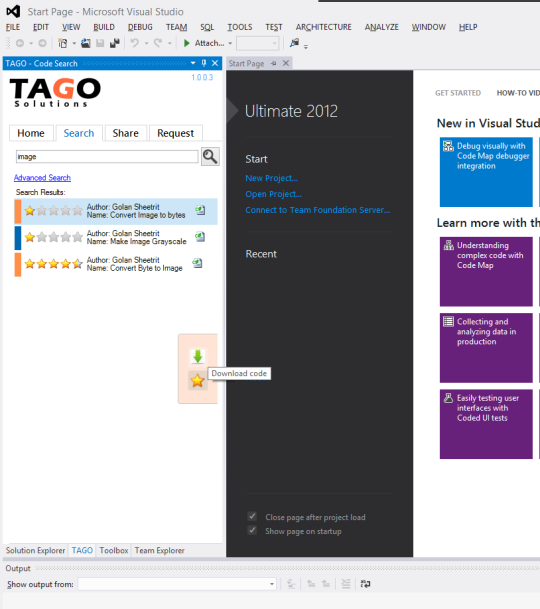
Task: Click Find Message in Code Output icon
Action: pos(291,583)
